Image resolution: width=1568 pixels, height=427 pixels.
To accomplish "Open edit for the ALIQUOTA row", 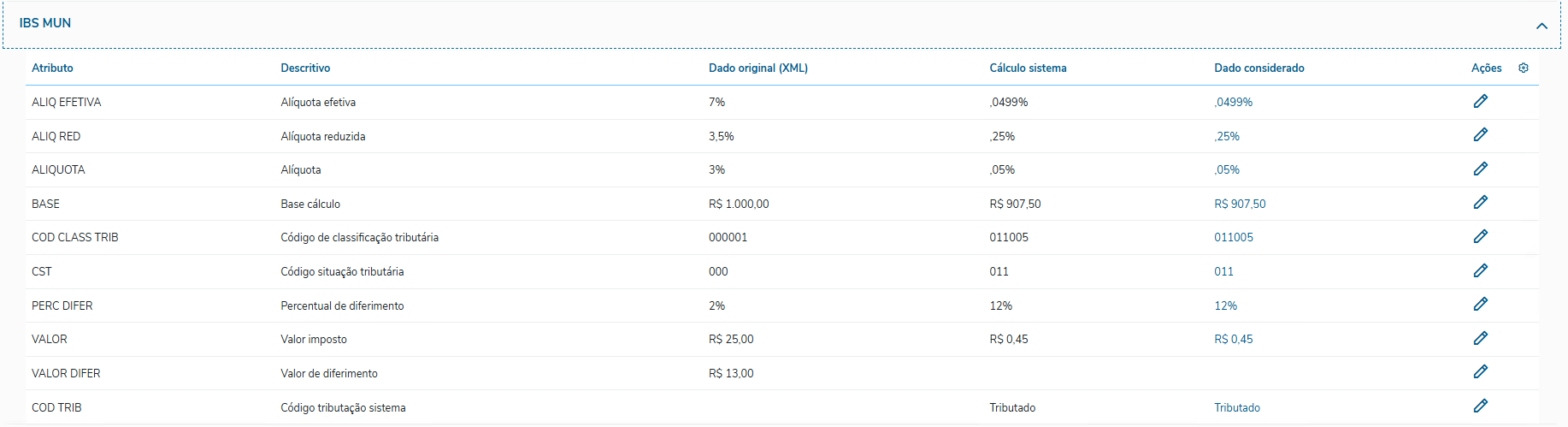I will pos(1481,169).
